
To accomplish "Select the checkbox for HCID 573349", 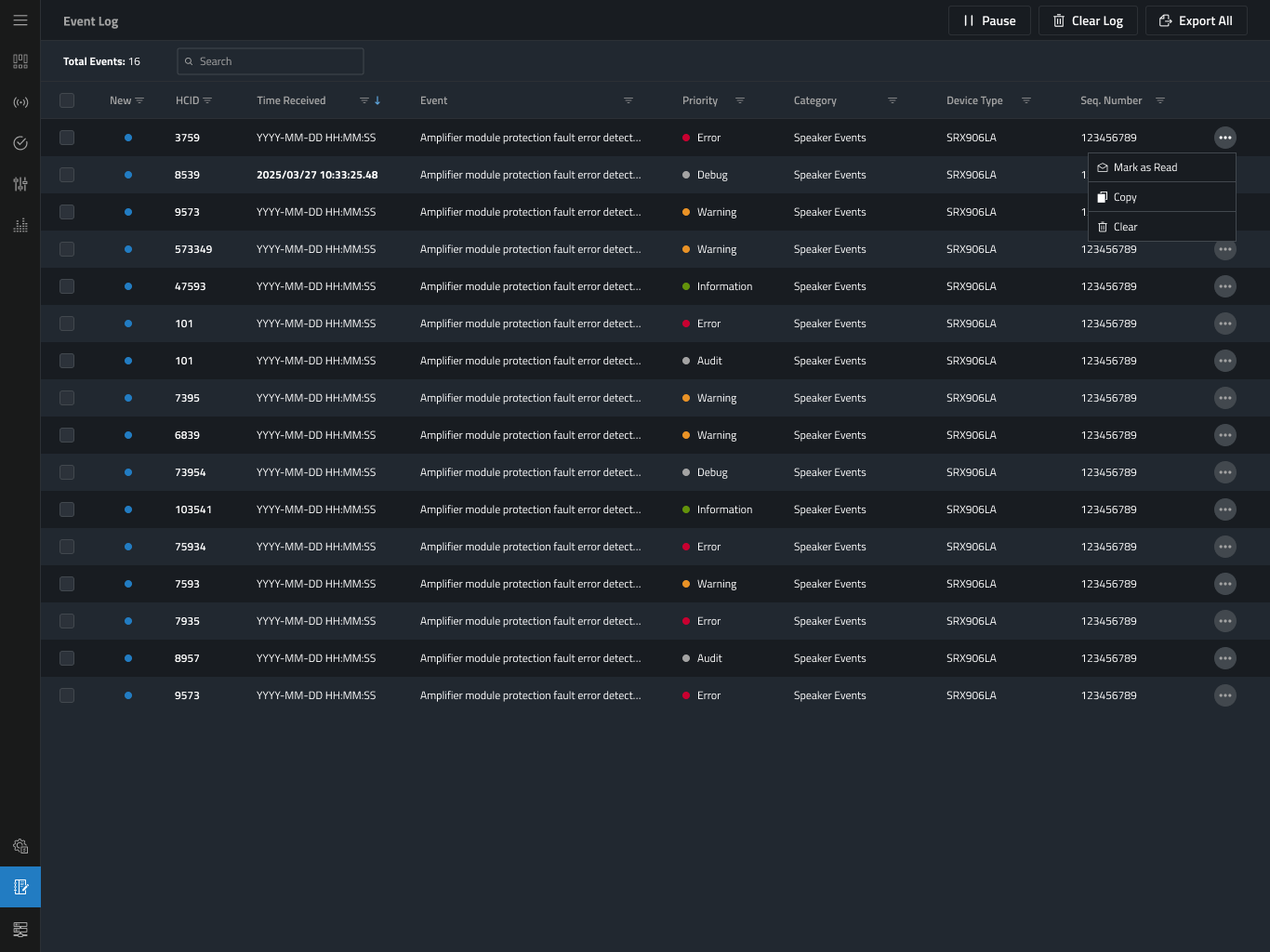I will click(x=67, y=249).
